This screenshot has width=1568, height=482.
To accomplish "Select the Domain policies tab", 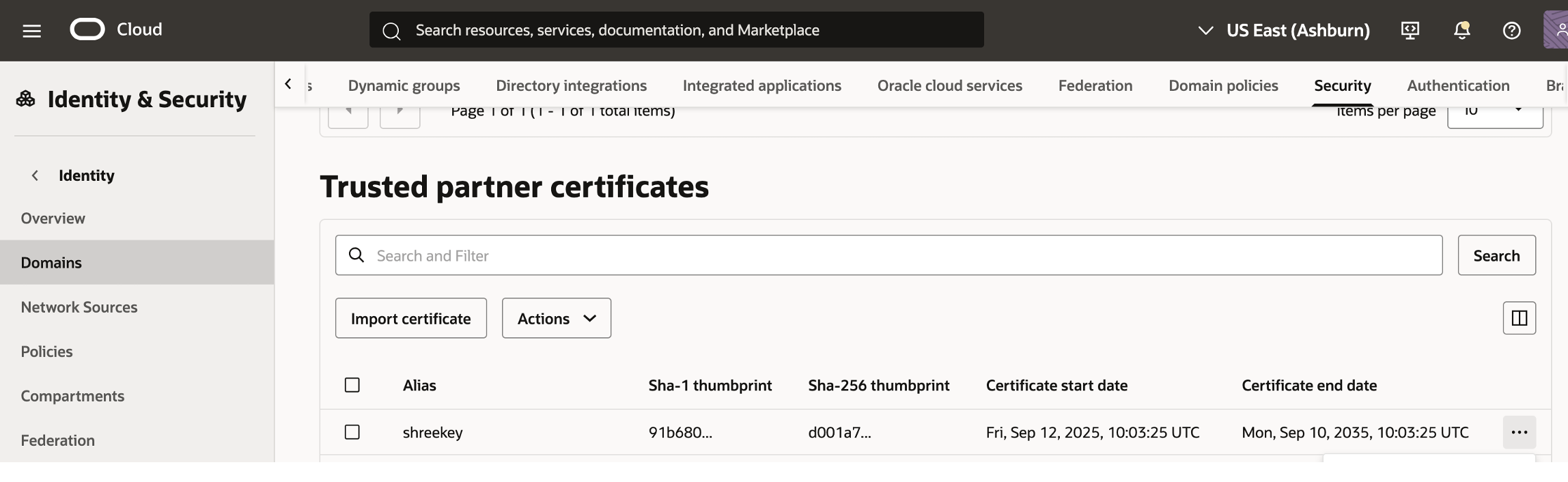I will [1223, 85].
